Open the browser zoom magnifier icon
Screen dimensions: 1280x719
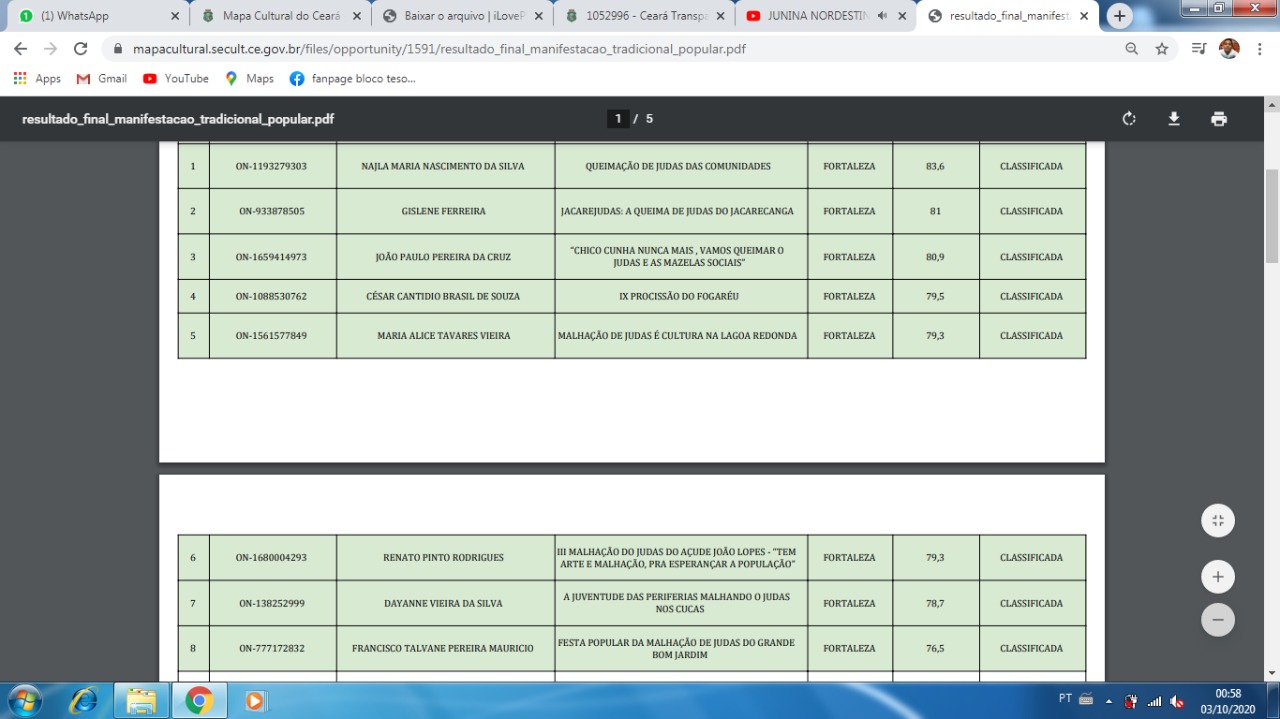click(x=1131, y=49)
